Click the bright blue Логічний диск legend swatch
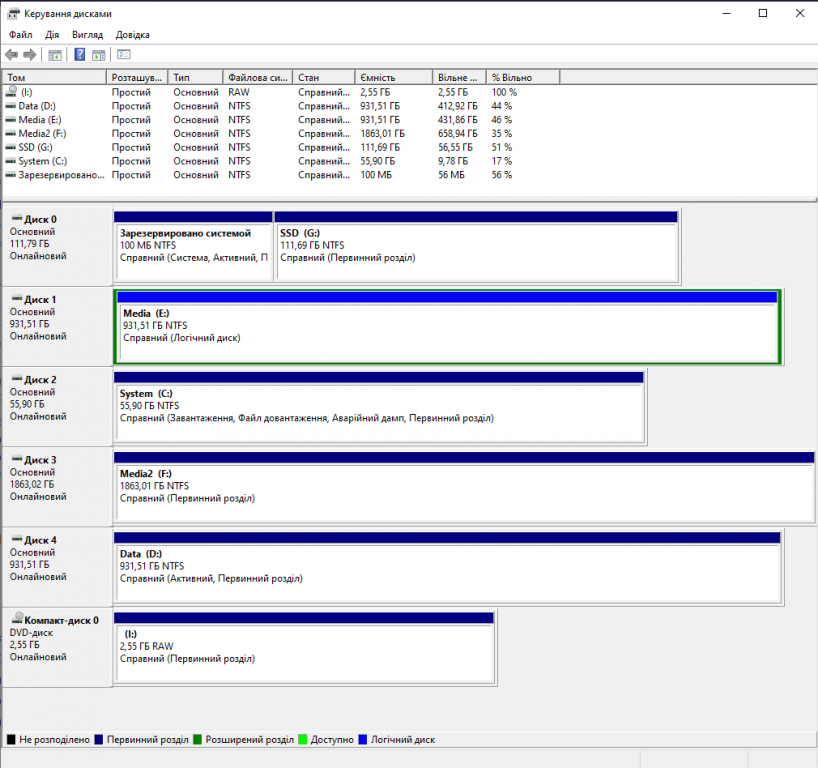Screen dimensions: 818x768 pos(363,739)
